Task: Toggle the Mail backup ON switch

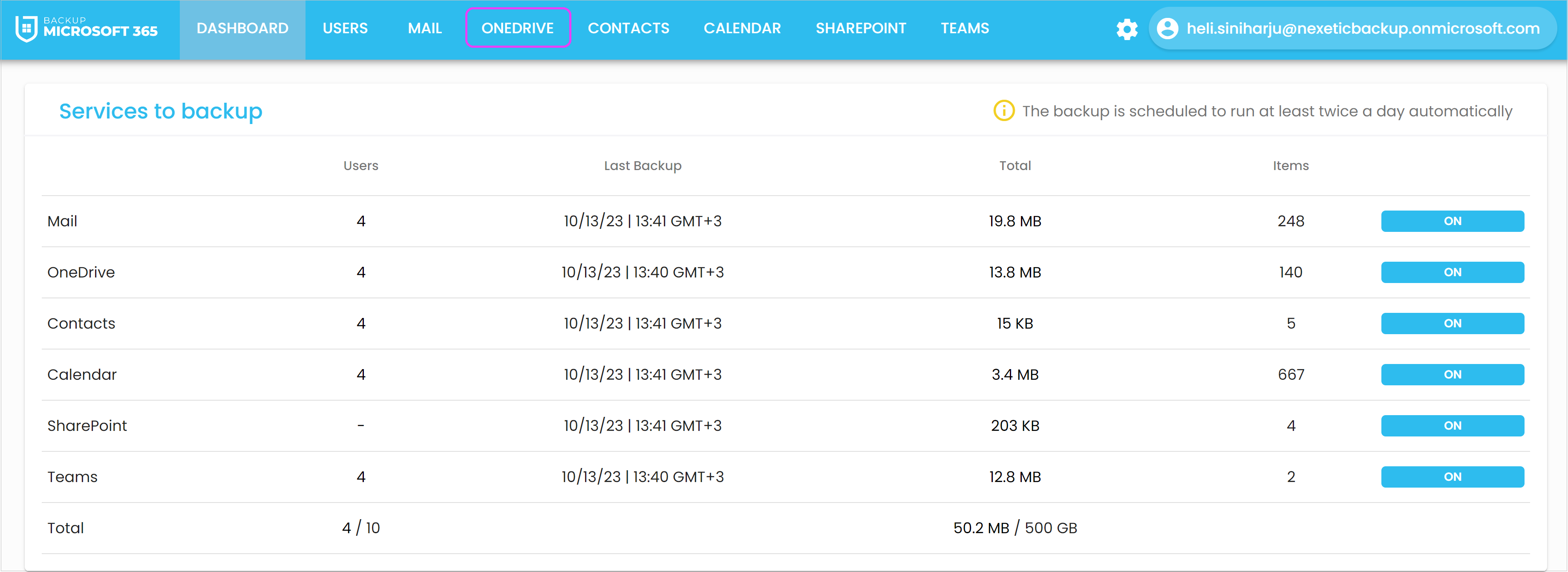Action: point(1453,221)
